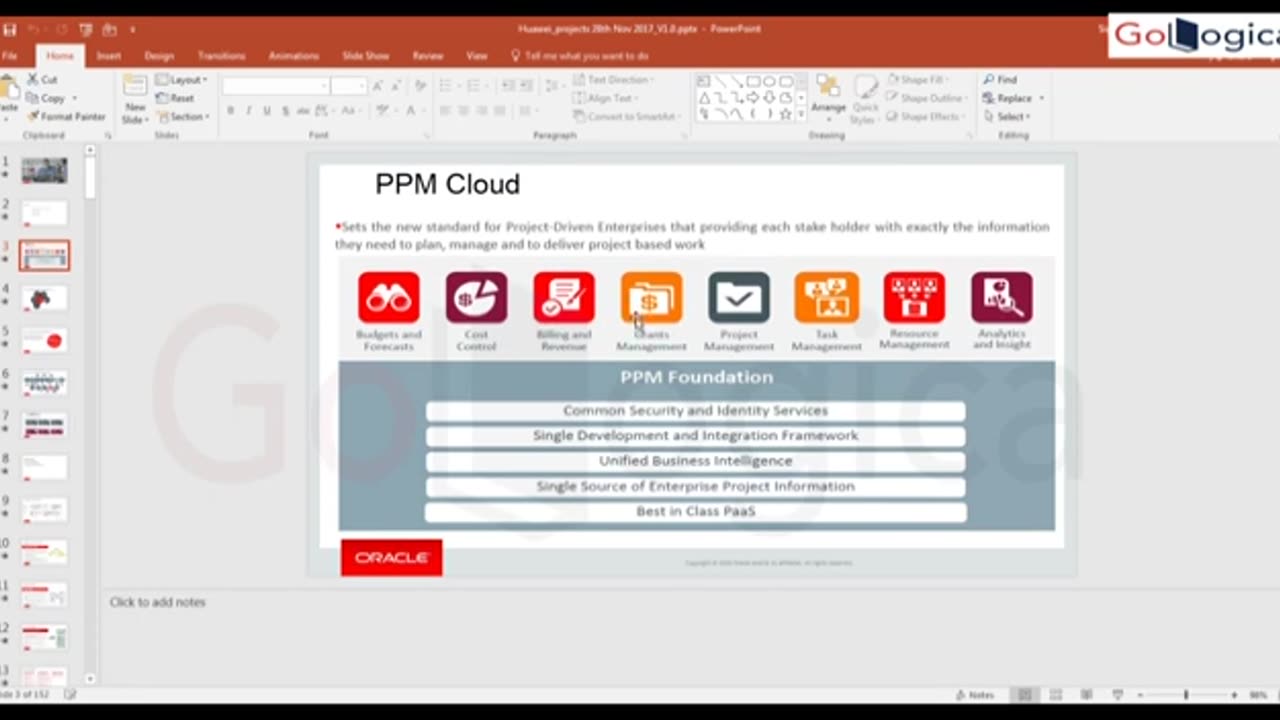
Task: Decrease font size with the smaller A icon
Action: click(x=396, y=87)
